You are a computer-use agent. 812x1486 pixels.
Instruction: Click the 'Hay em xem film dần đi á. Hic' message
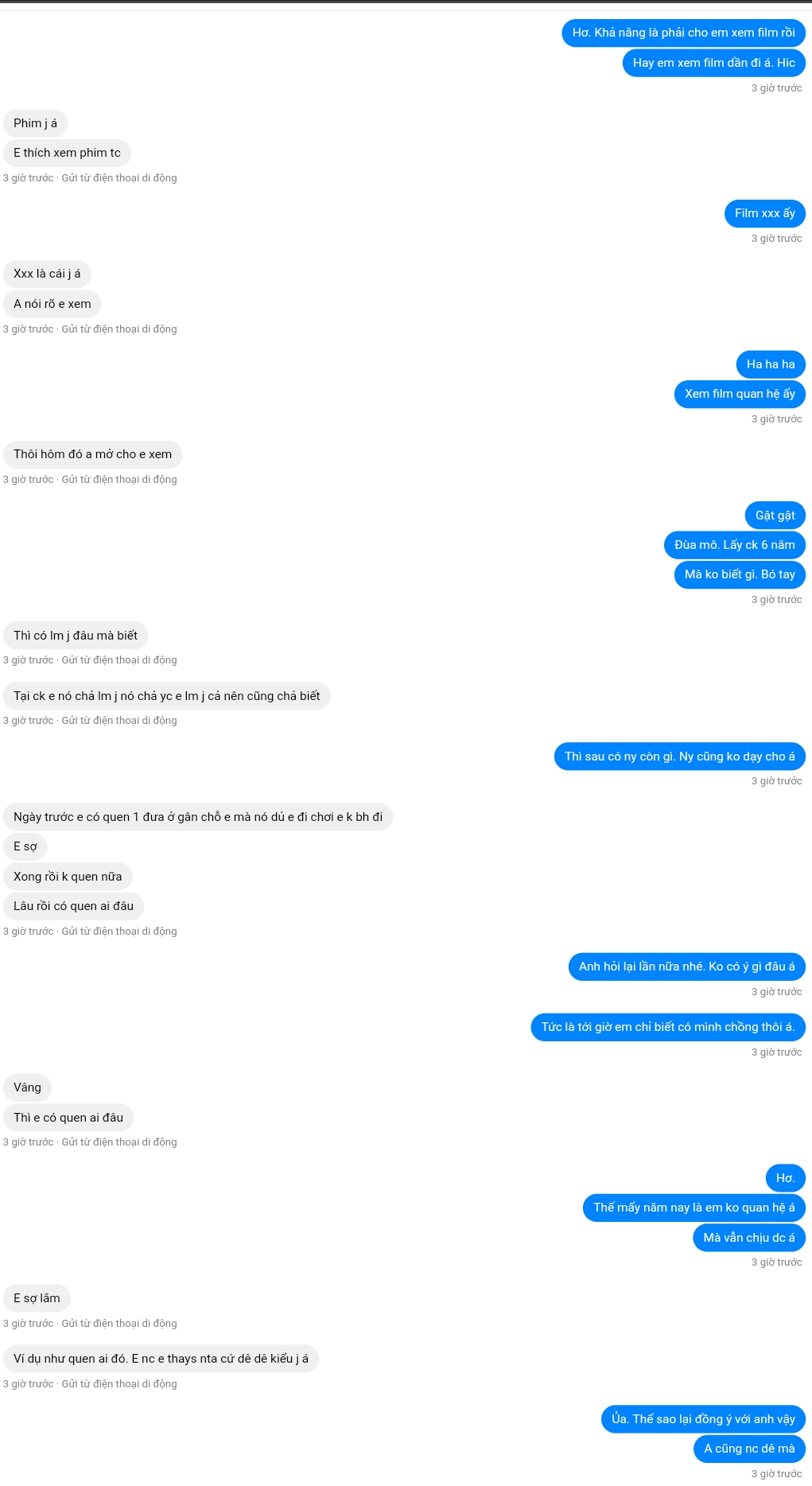[714, 63]
